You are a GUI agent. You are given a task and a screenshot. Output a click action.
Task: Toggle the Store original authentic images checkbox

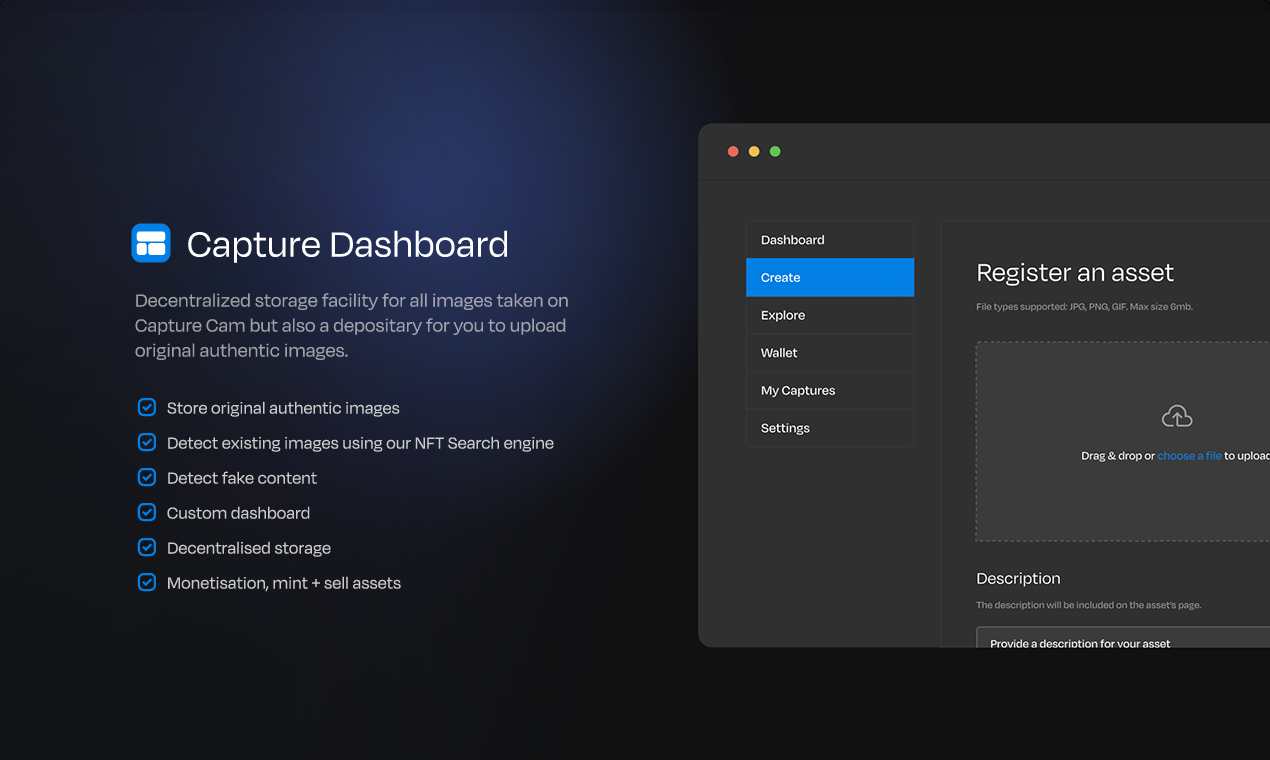click(147, 407)
